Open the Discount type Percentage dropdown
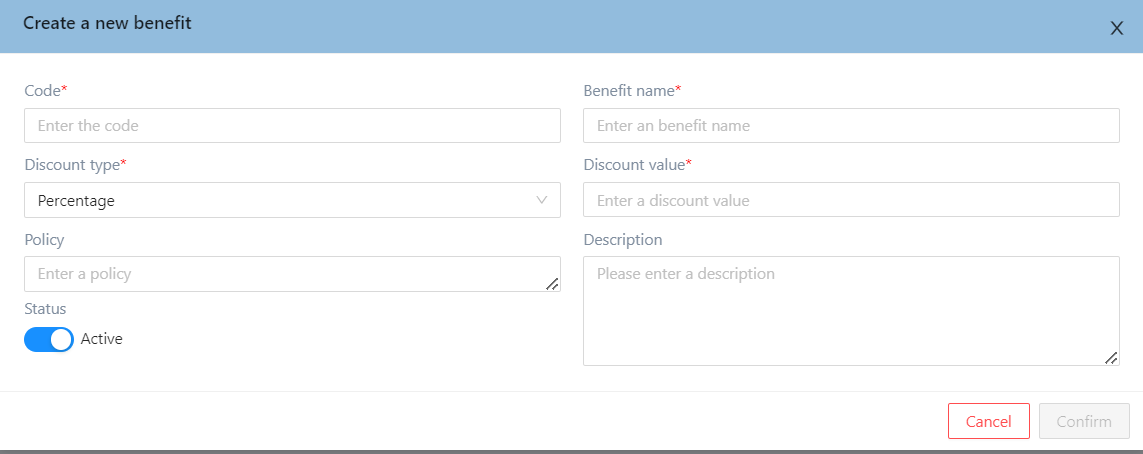This screenshot has height=454, width=1143. 280,200
